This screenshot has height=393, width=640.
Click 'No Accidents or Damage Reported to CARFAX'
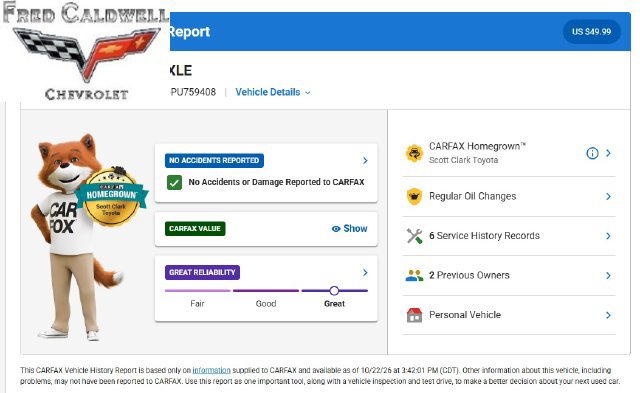click(276, 182)
